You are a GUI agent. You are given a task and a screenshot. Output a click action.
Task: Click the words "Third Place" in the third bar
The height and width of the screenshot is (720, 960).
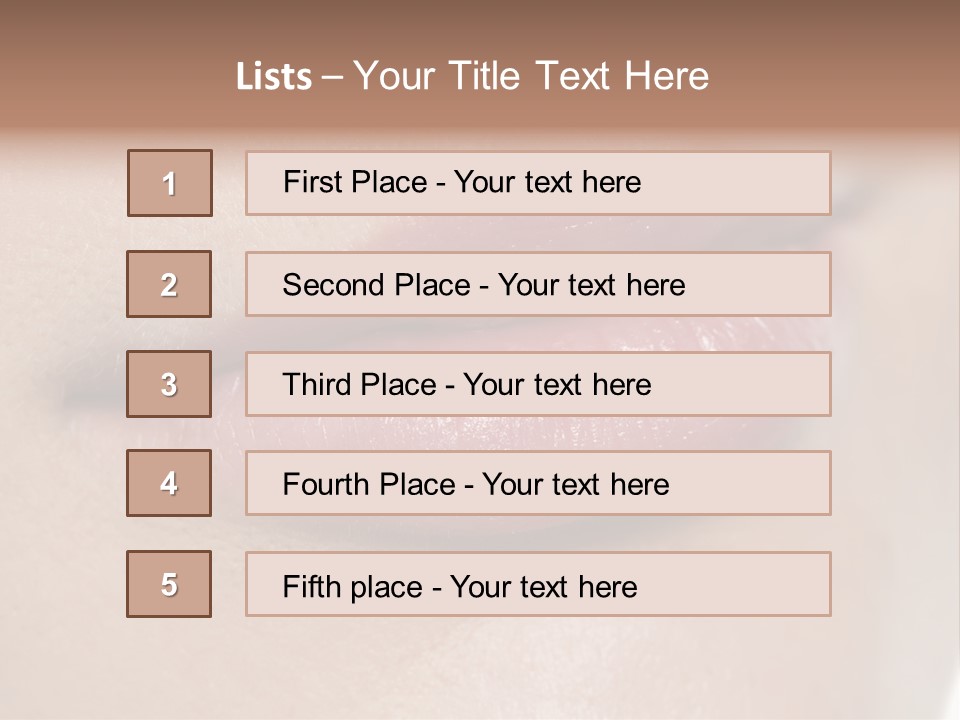(359, 384)
